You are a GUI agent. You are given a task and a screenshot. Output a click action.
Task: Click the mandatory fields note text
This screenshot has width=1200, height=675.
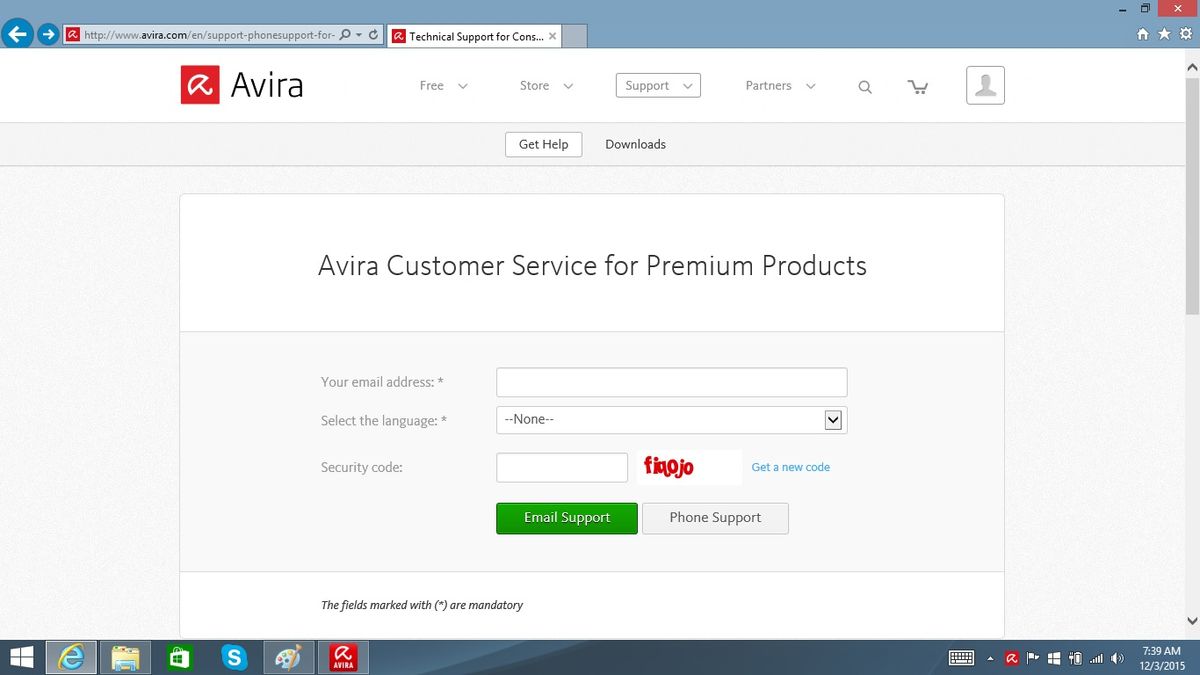[422, 605]
